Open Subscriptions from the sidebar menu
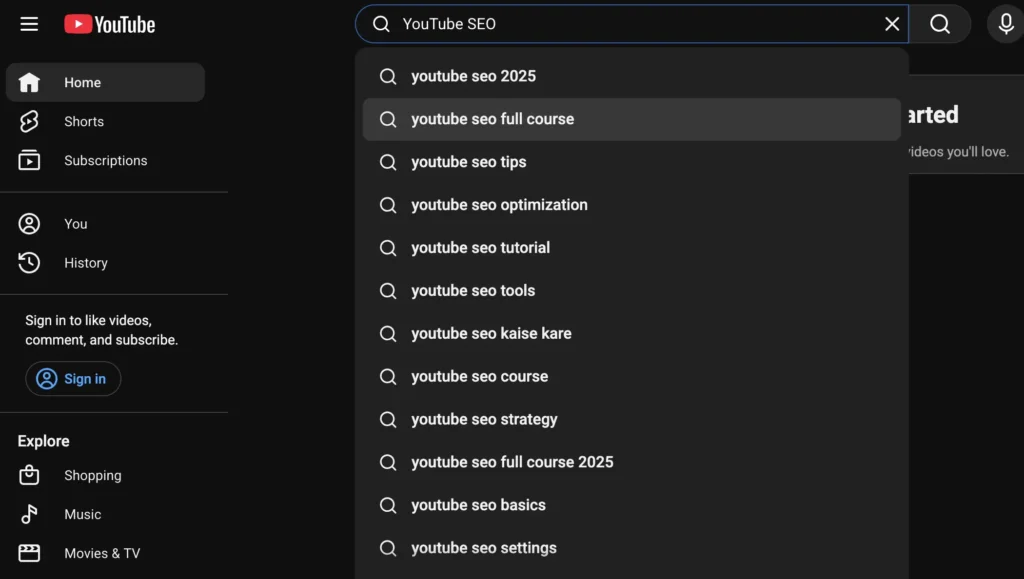The image size is (1024, 579). pos(106,160)
